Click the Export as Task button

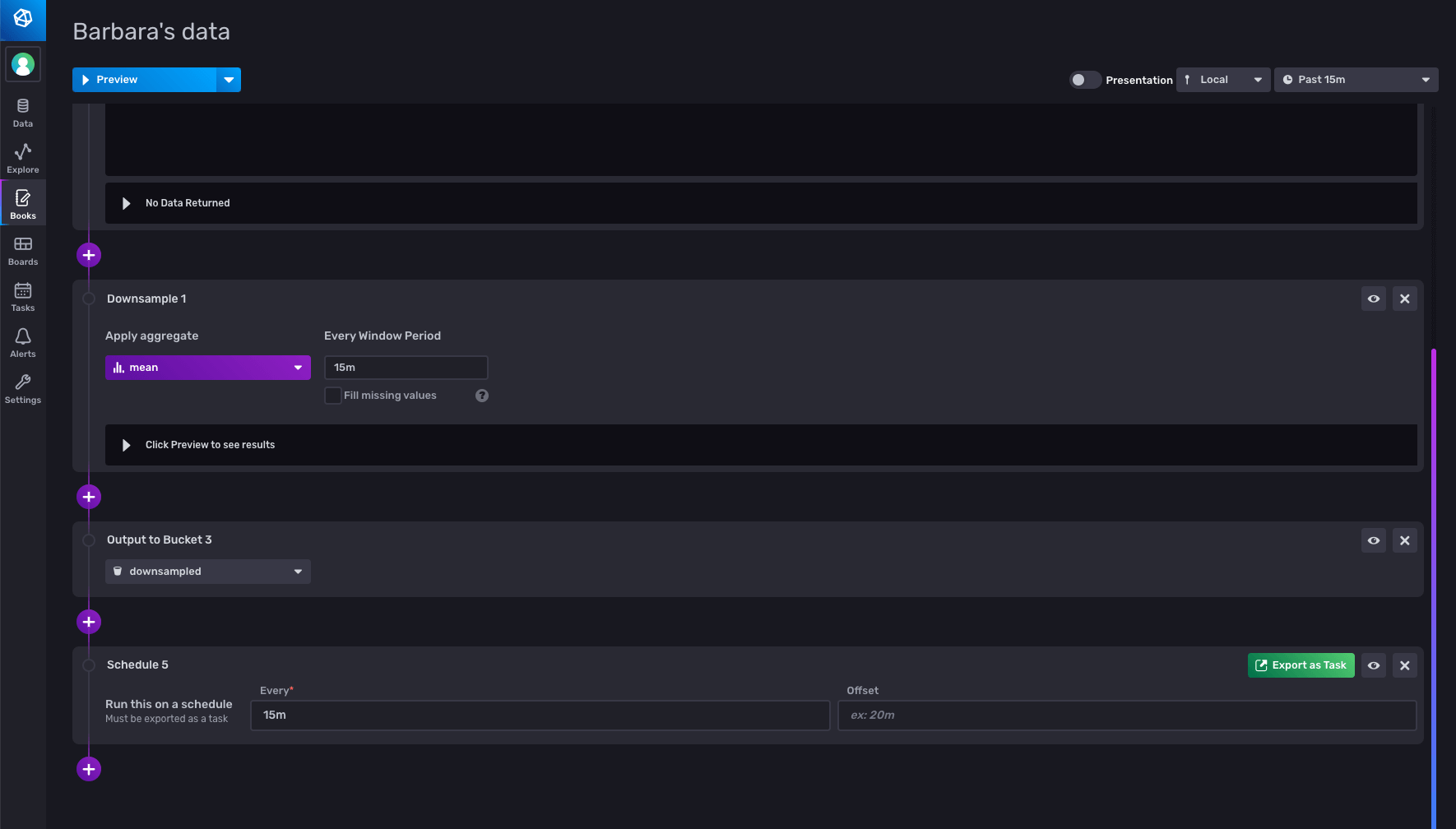tap(1301, 665)
